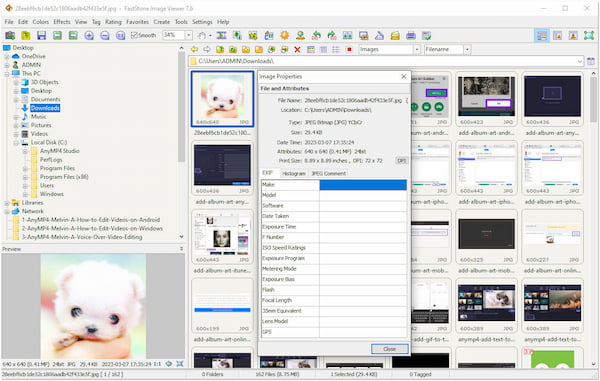This screenshot has height=381, width=600.
Task: Click the Zoom In magnifier icon
Action: tap(89, 36)
